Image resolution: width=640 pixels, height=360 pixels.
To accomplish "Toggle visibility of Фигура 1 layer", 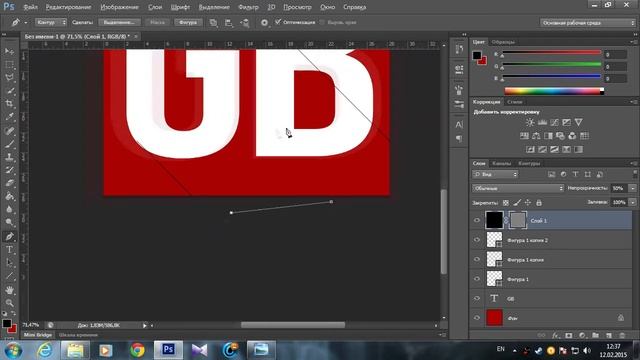I will click(477, 279).
